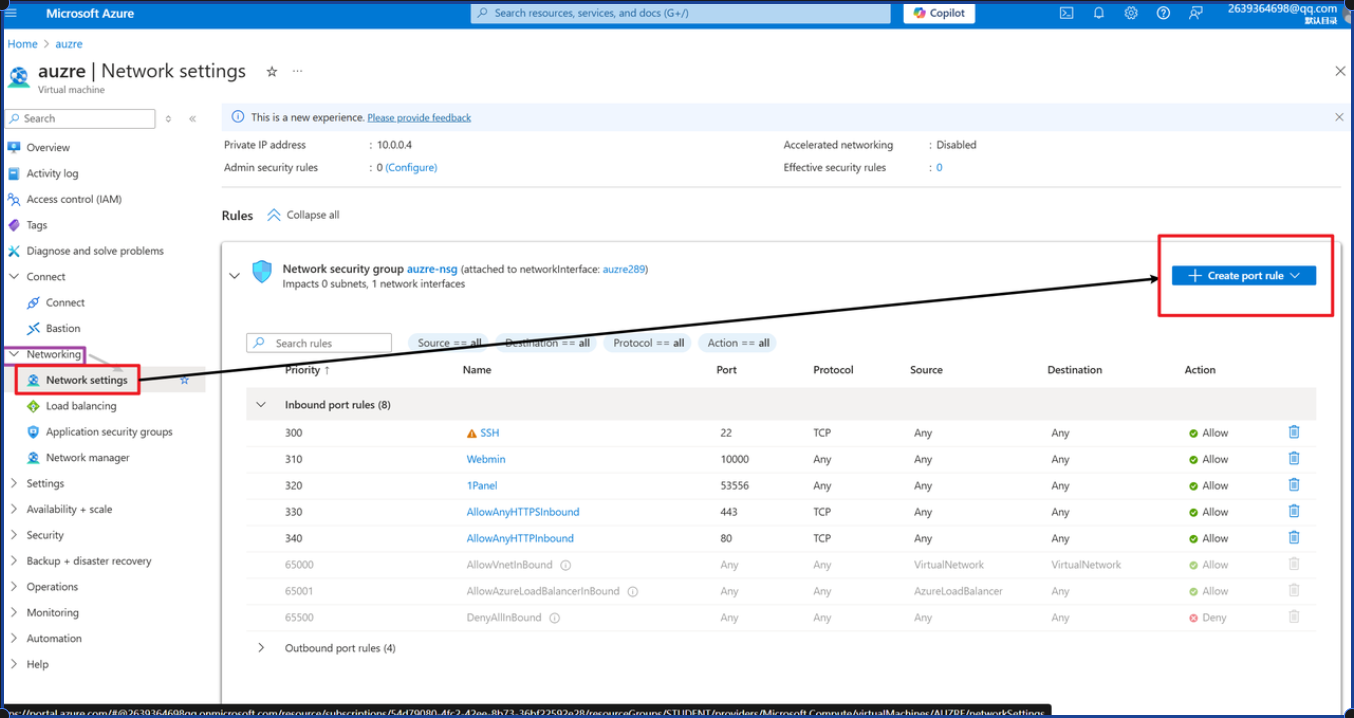
Task: Open the notifications bell
Action: click(x=1099, y=13)
